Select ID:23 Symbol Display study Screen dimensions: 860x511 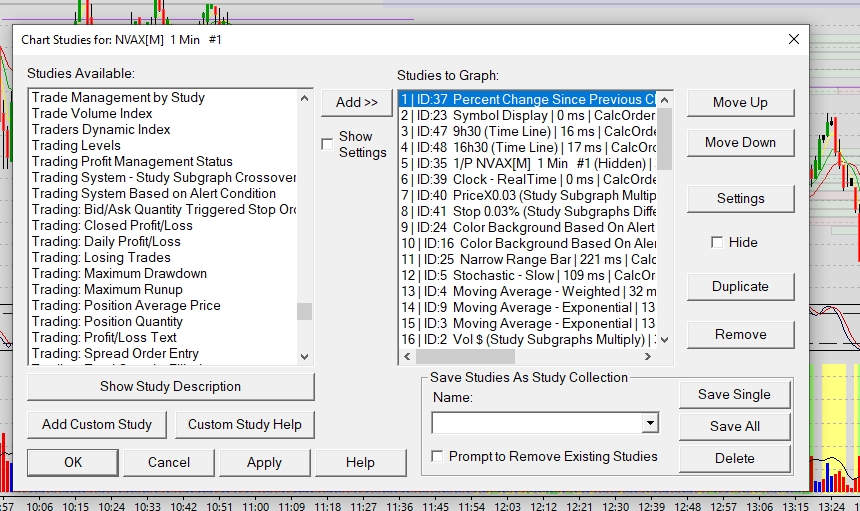click(x=528, y=116)
